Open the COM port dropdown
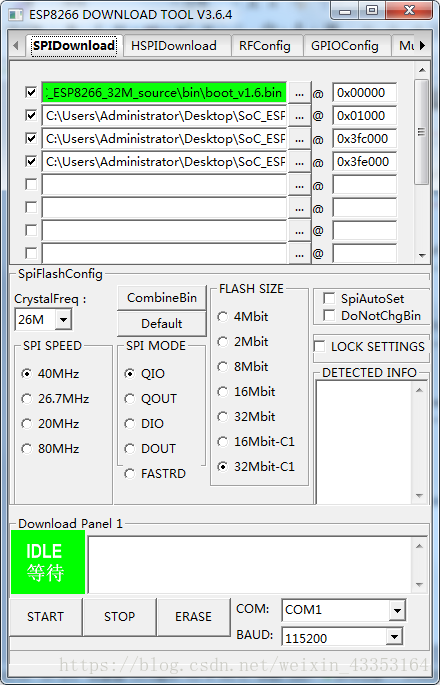Image resolution: width=440 pixels, height=685 pixels. click(x=397, y=610)
